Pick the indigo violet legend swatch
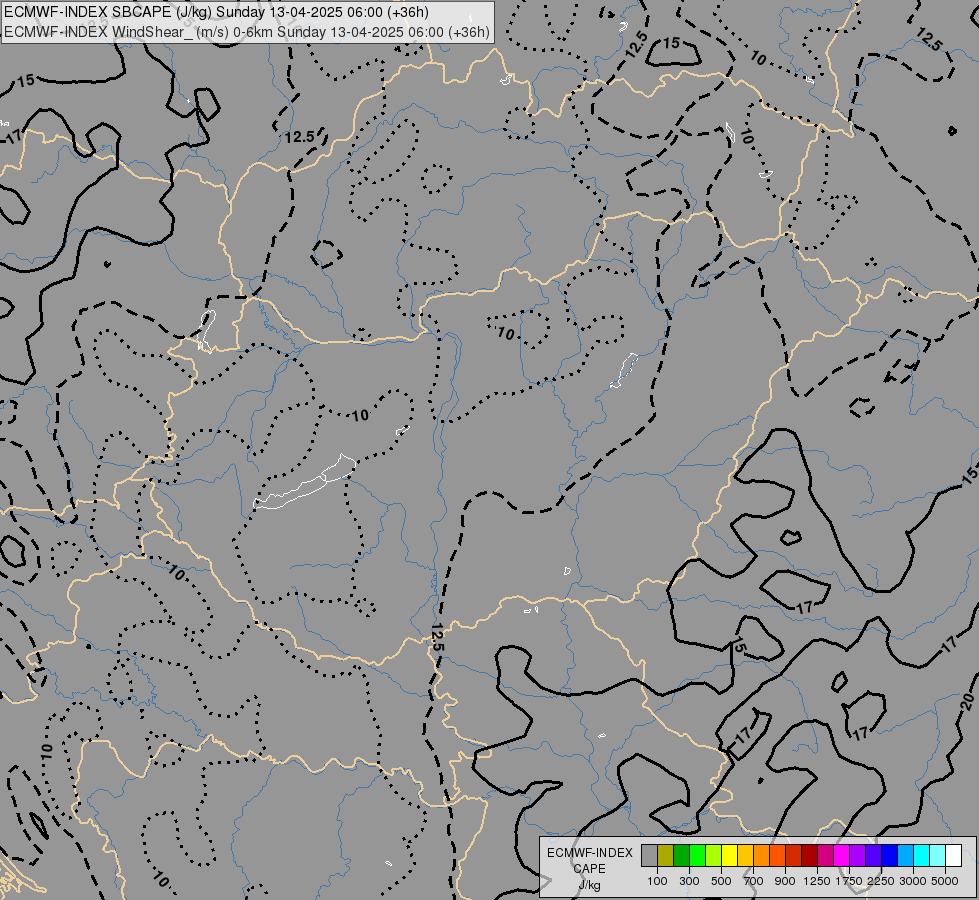The width and height of the screenshot is (979, 900). coord(873,856)
